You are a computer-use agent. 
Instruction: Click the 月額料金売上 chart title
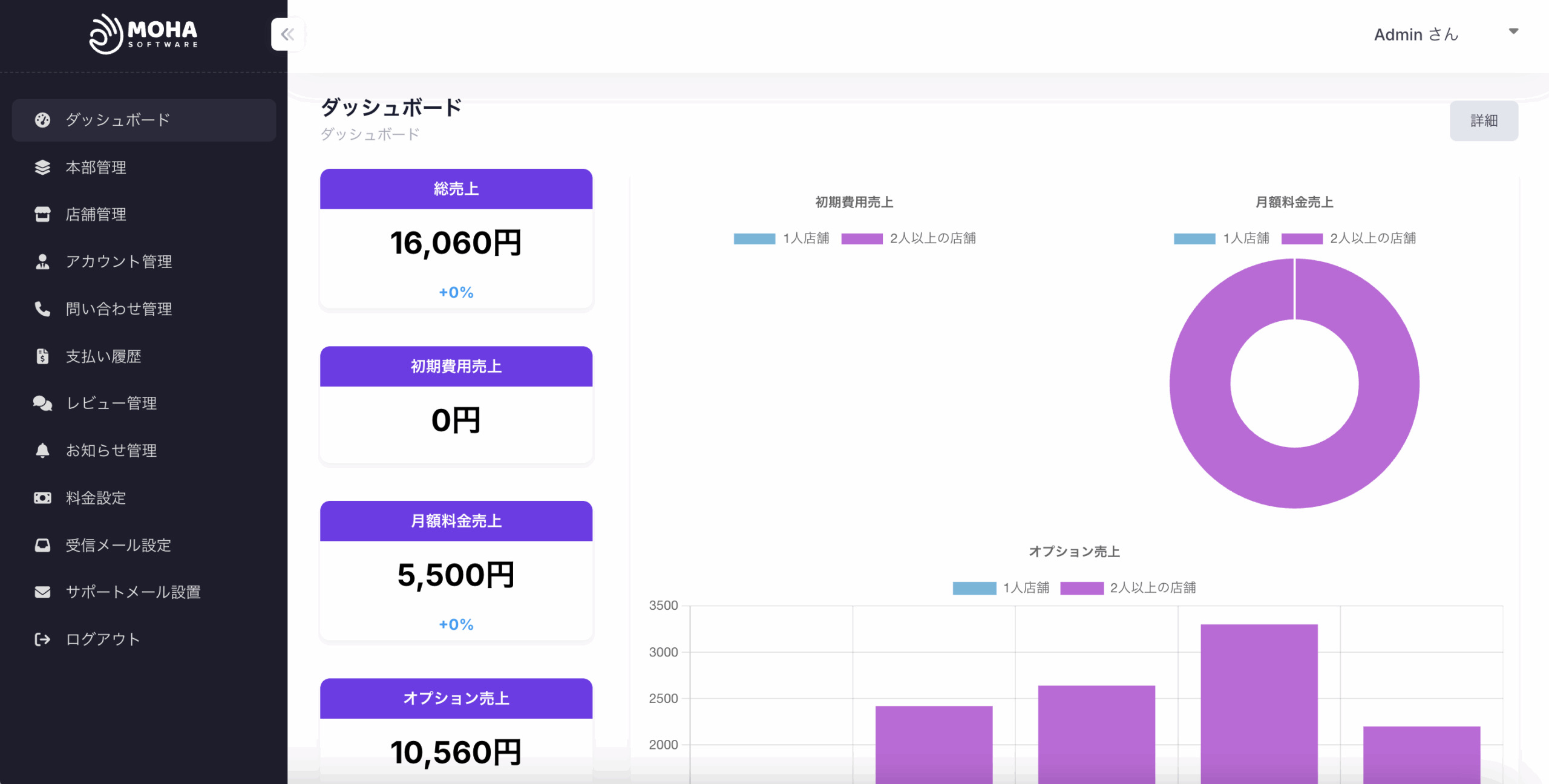(1294, 202)
